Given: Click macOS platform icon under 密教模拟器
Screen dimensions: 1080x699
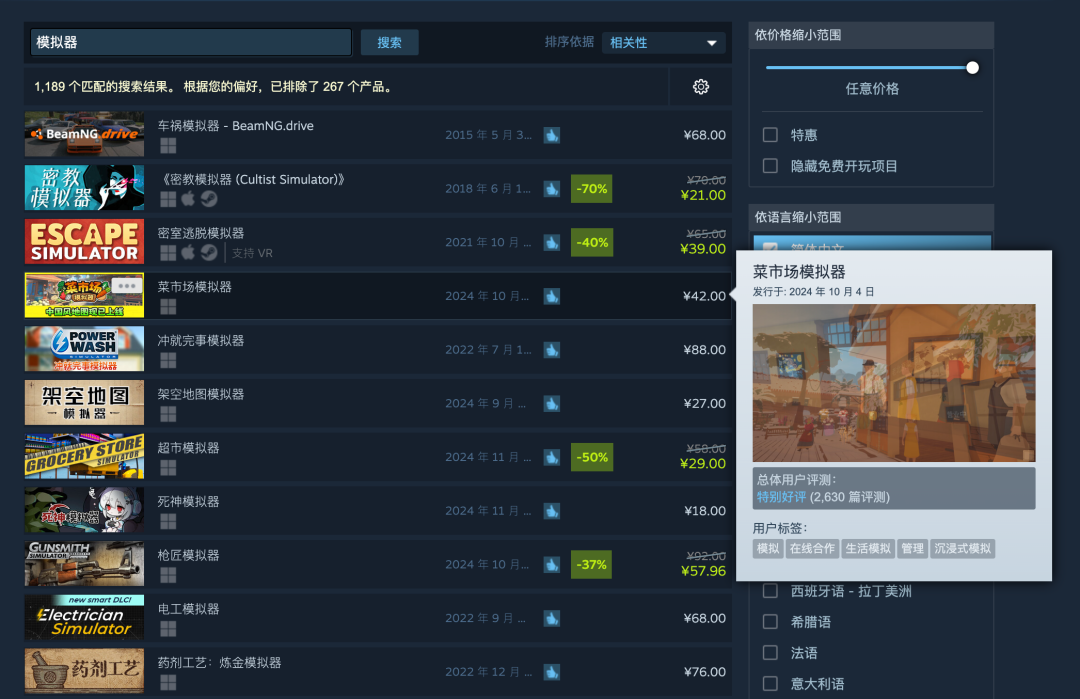Looking at the screenshot, I should (188, 199).
